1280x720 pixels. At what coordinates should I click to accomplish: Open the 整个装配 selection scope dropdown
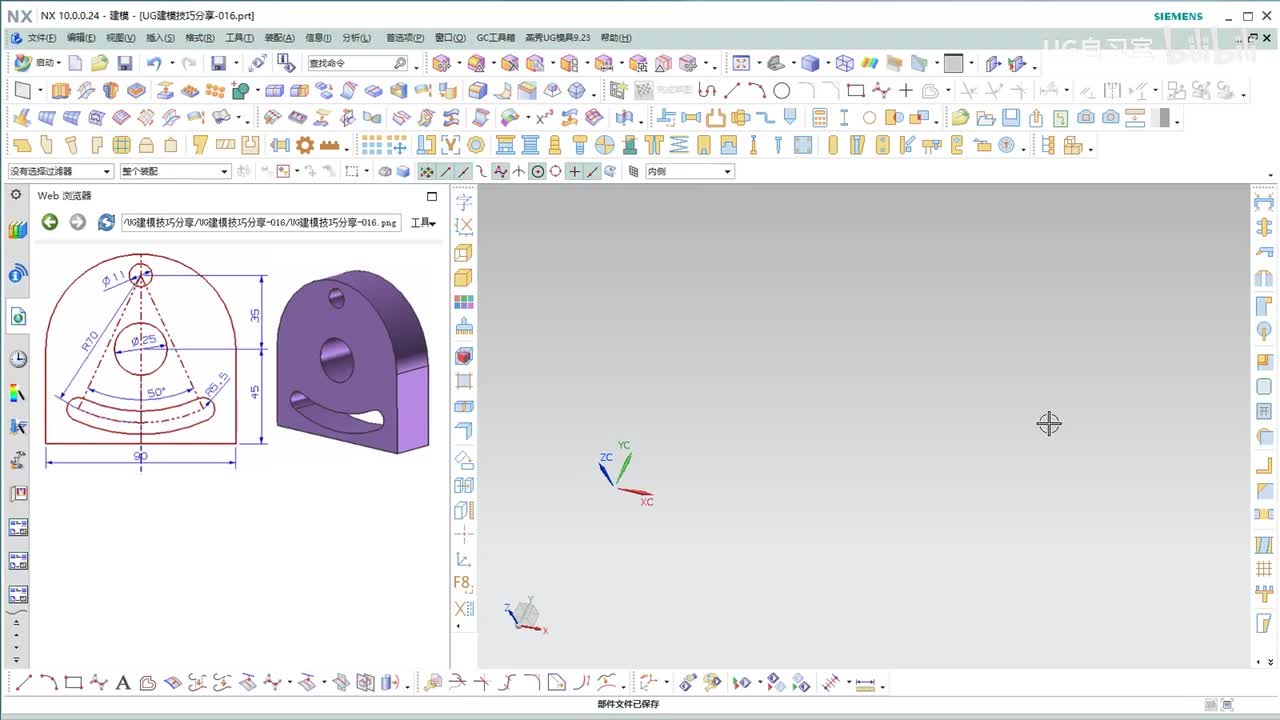[x=175, y=171]
